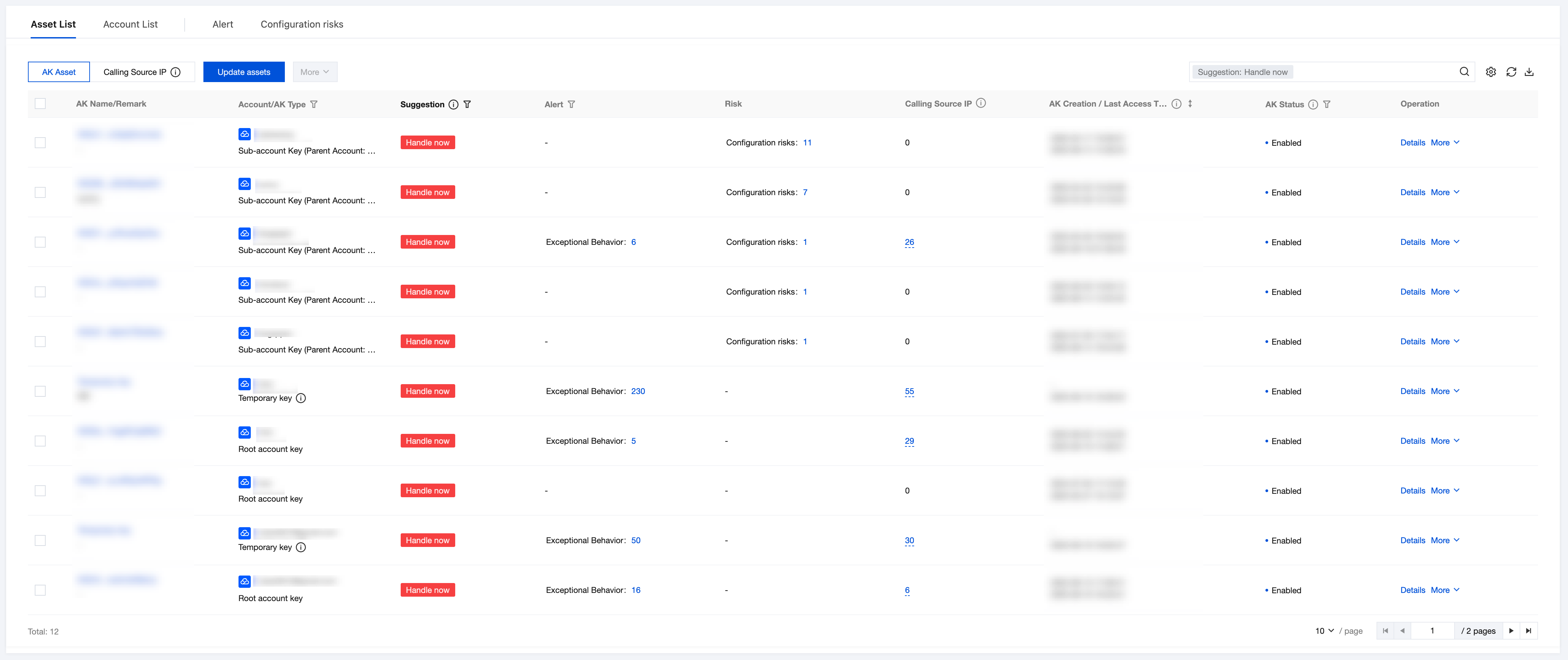
Task: Check the first row's checkbox
Action: tap(40, 142)
